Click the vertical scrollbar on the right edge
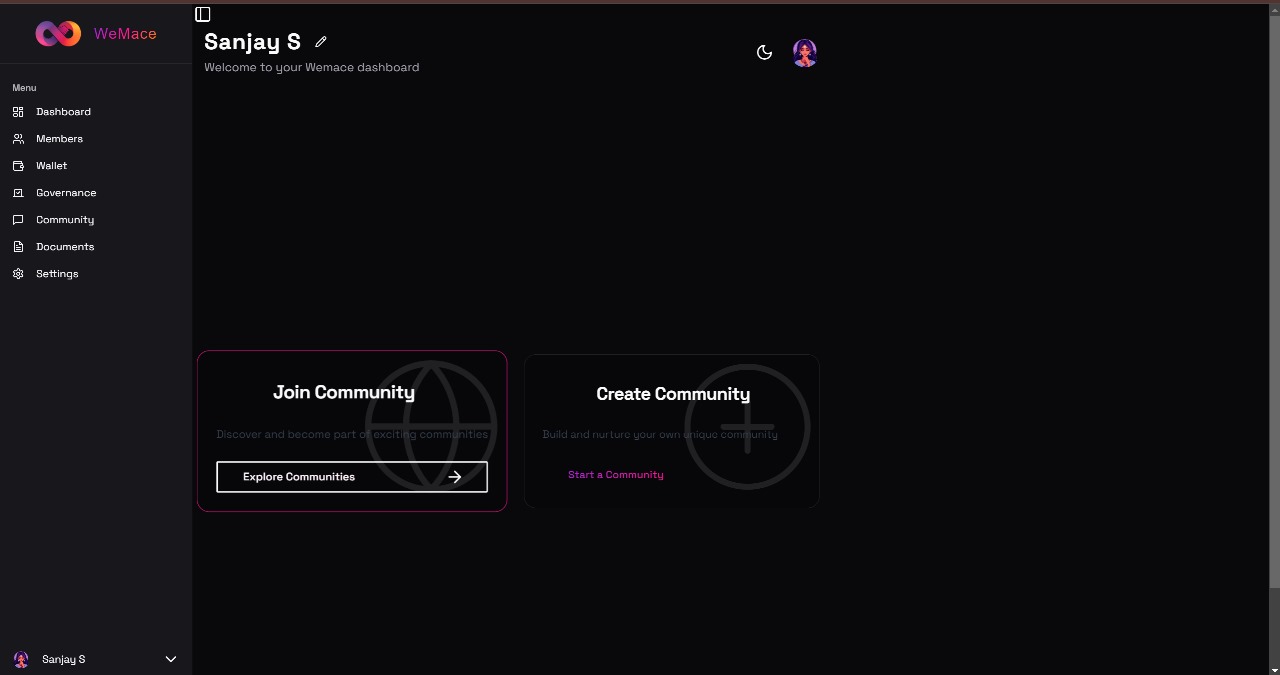The height and width of the screenshot is (675, 1280). pyautogui.click(x=1275, y=340)
